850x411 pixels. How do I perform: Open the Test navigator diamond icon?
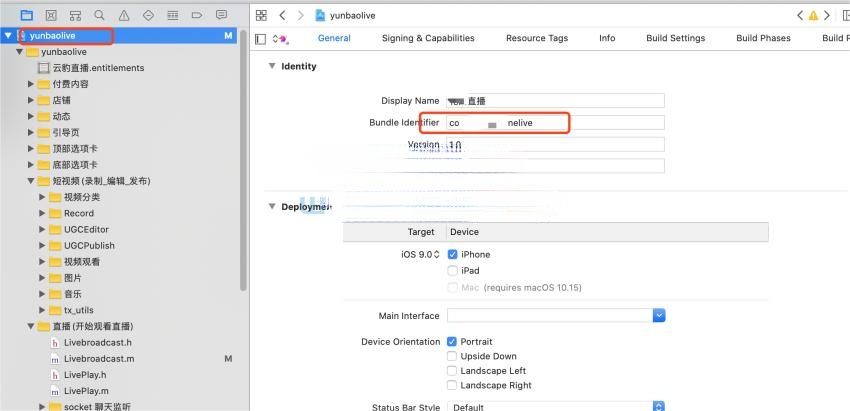coord(149,15)
